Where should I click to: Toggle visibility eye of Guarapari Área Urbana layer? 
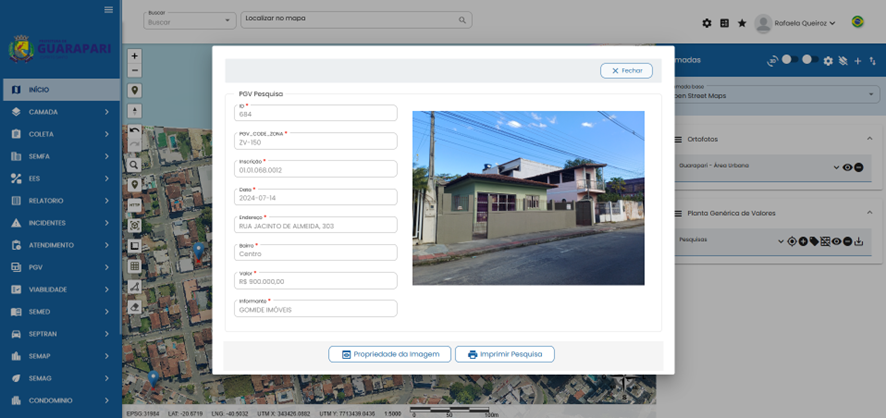coord(847,167)
